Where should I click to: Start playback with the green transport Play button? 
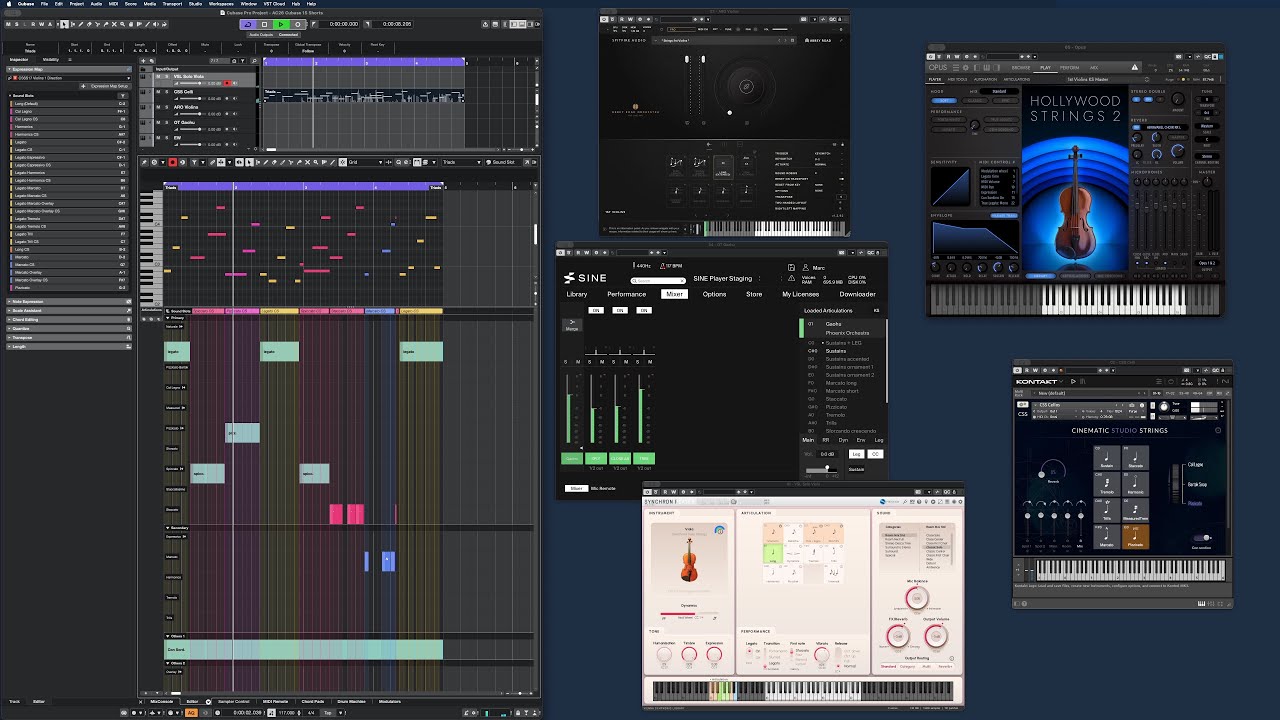pyautogui.click(x=281, y=24)
